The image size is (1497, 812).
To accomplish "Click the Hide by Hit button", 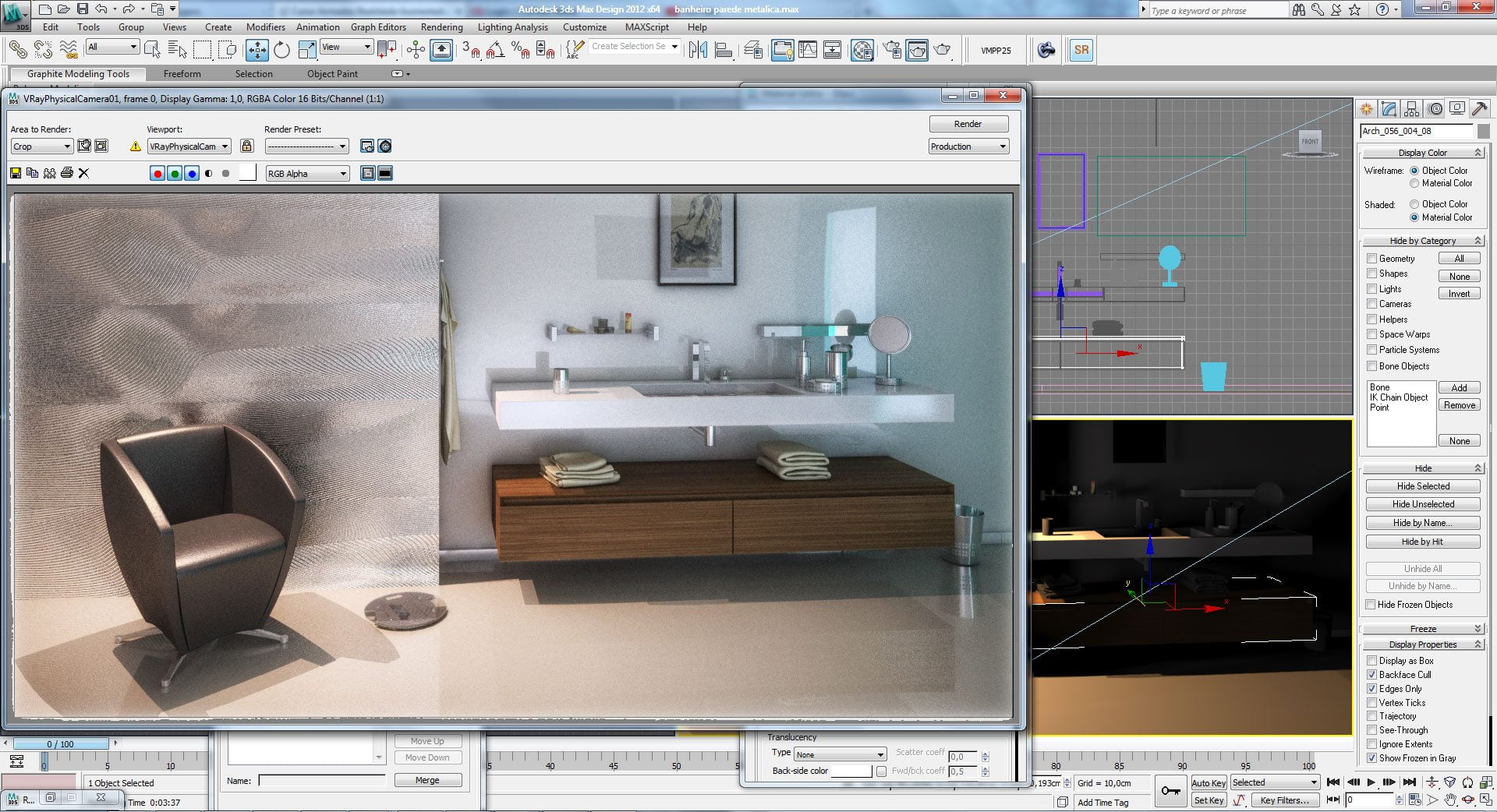I will point(1423,542).
